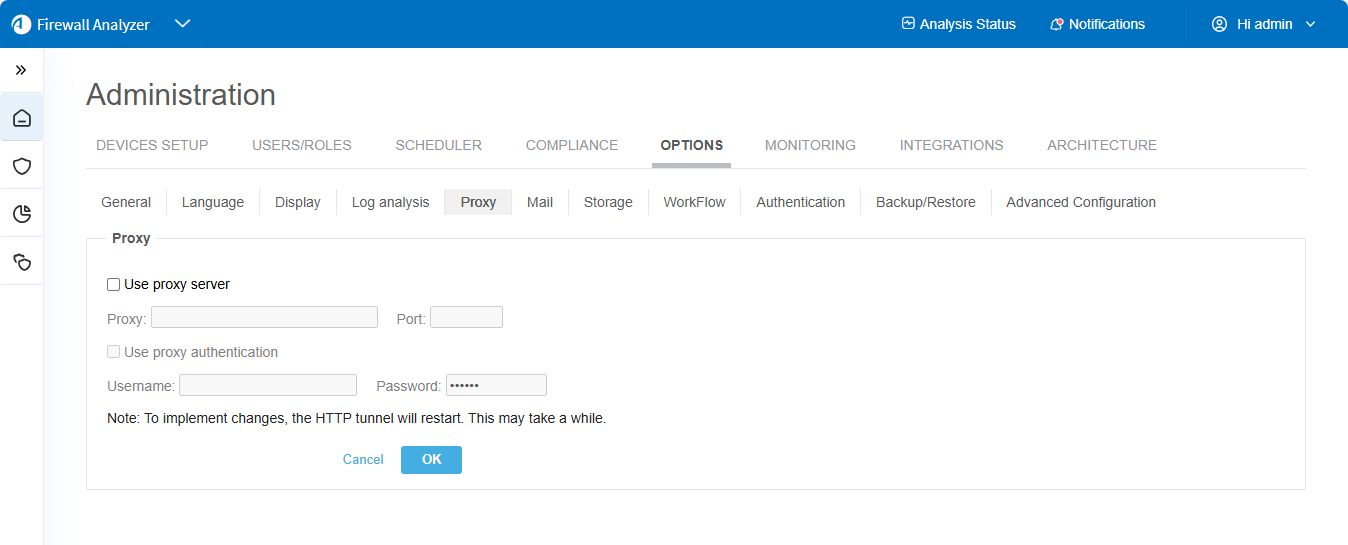1348x545 pixels.
Task: Click into the Proxy address field
Action: click(x=264, y=318)
